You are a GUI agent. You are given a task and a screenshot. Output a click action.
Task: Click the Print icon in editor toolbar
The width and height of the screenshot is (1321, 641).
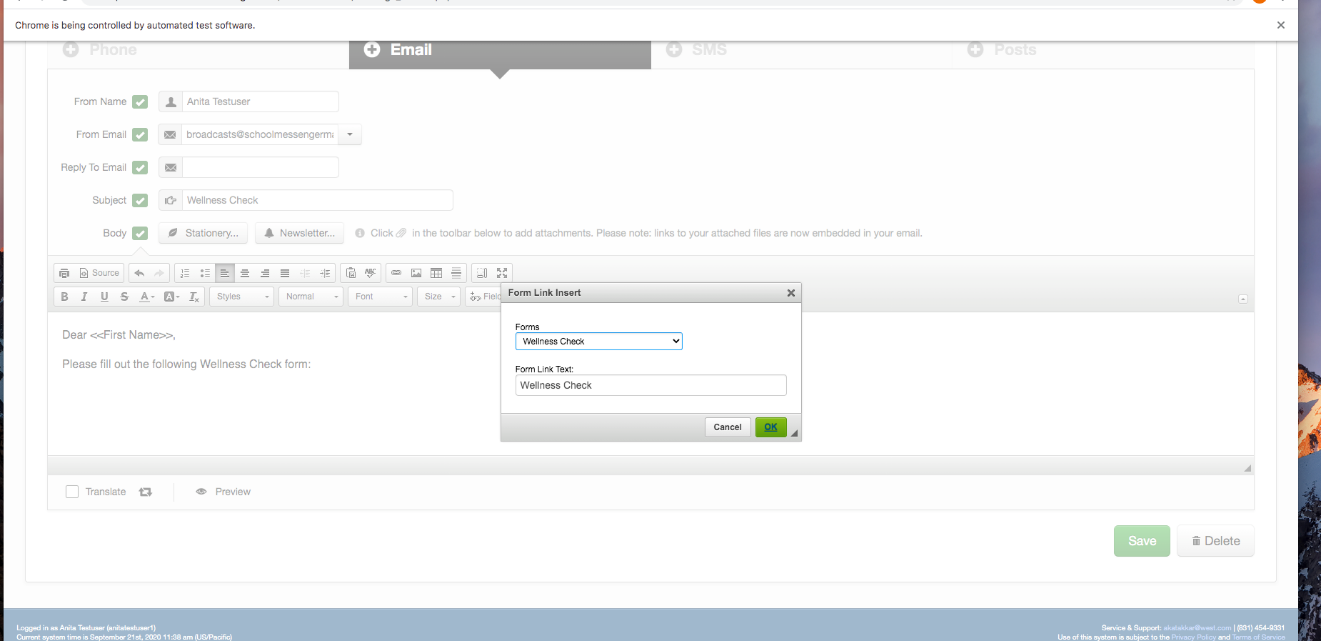pos(65,273)
